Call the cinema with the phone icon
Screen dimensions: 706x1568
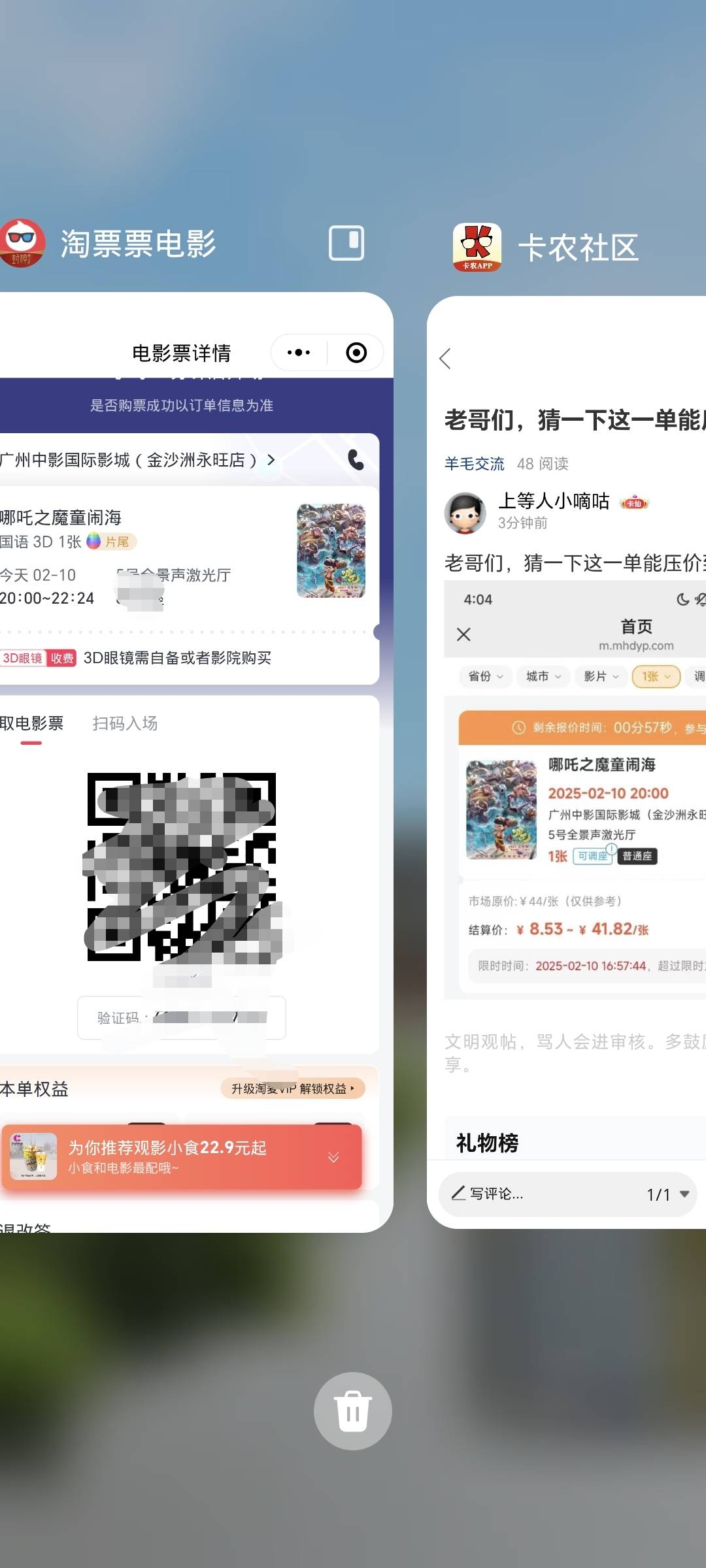click(356, 460)
